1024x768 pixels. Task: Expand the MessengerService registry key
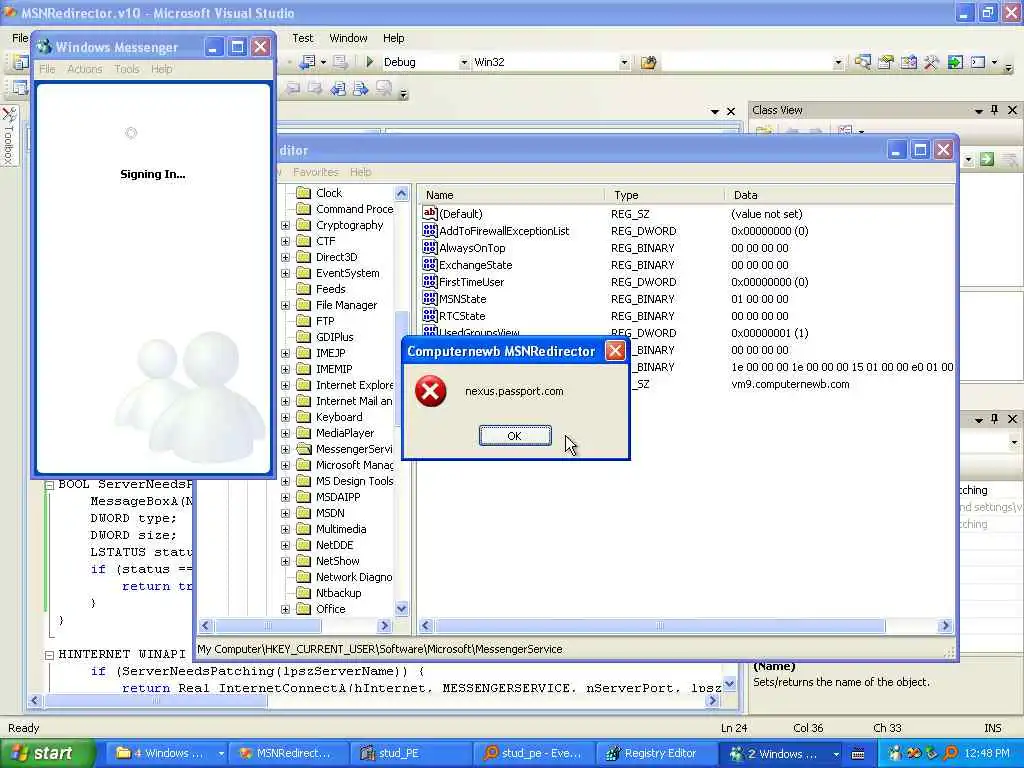click(x=285, y=449)
